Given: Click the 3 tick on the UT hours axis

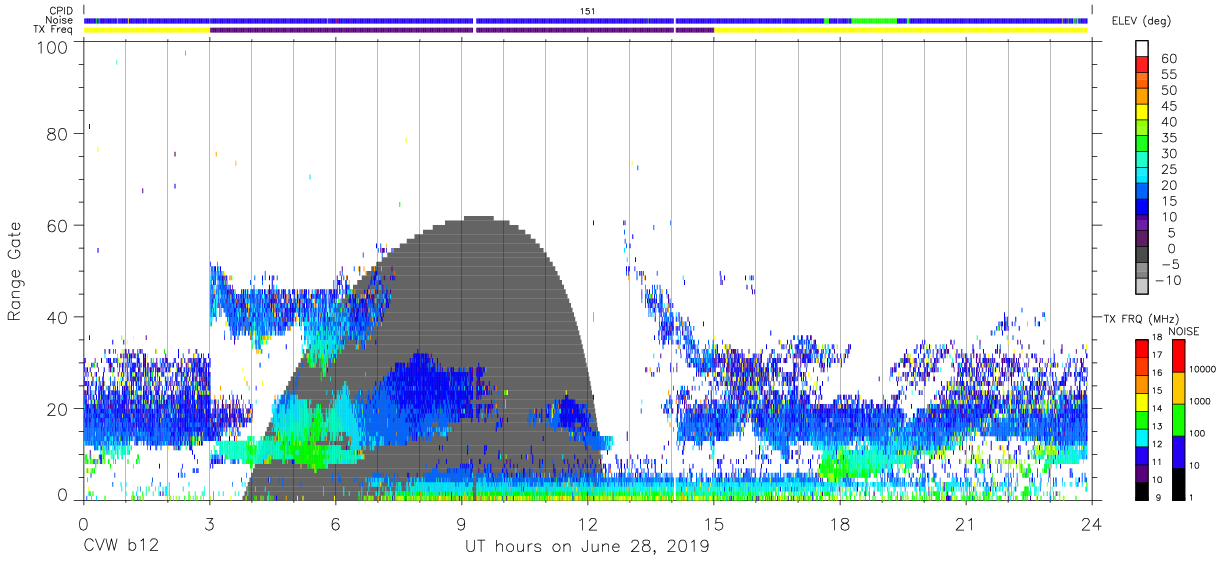Looking at the screenshot, I should 209,524.
